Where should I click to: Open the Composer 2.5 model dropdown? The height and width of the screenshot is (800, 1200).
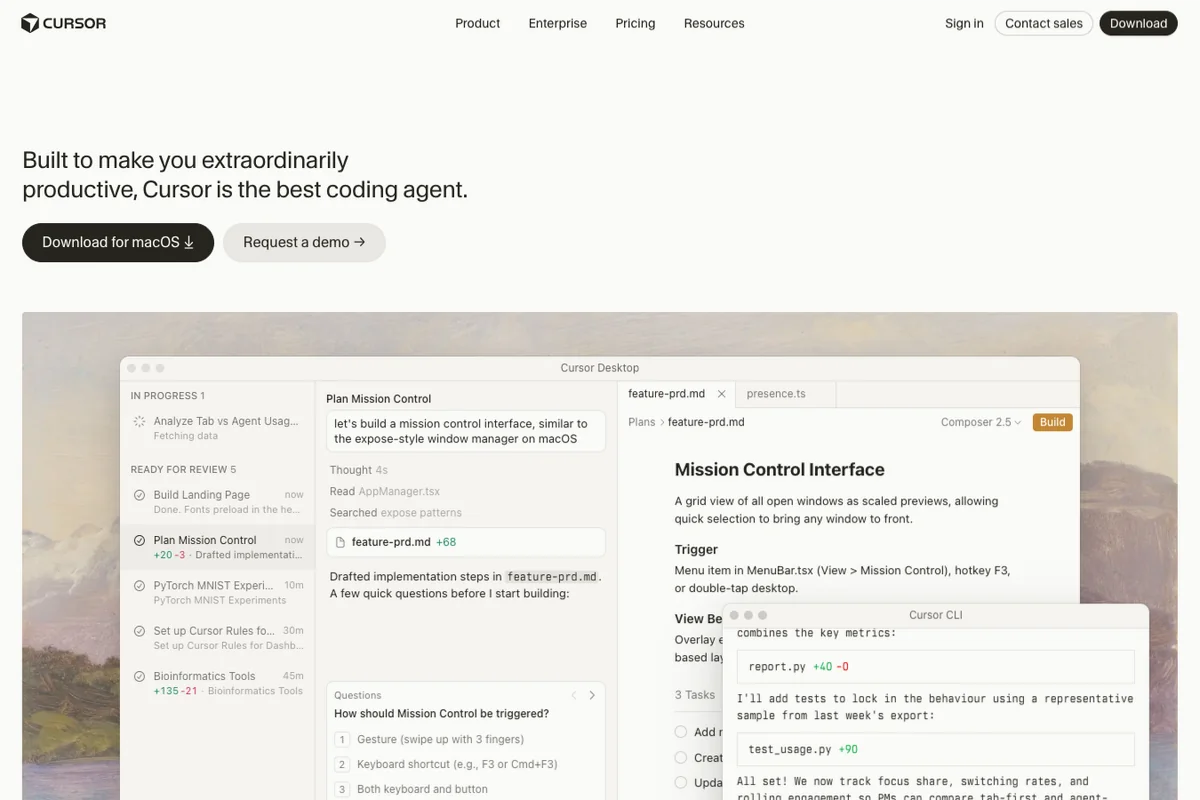point(981,422)
